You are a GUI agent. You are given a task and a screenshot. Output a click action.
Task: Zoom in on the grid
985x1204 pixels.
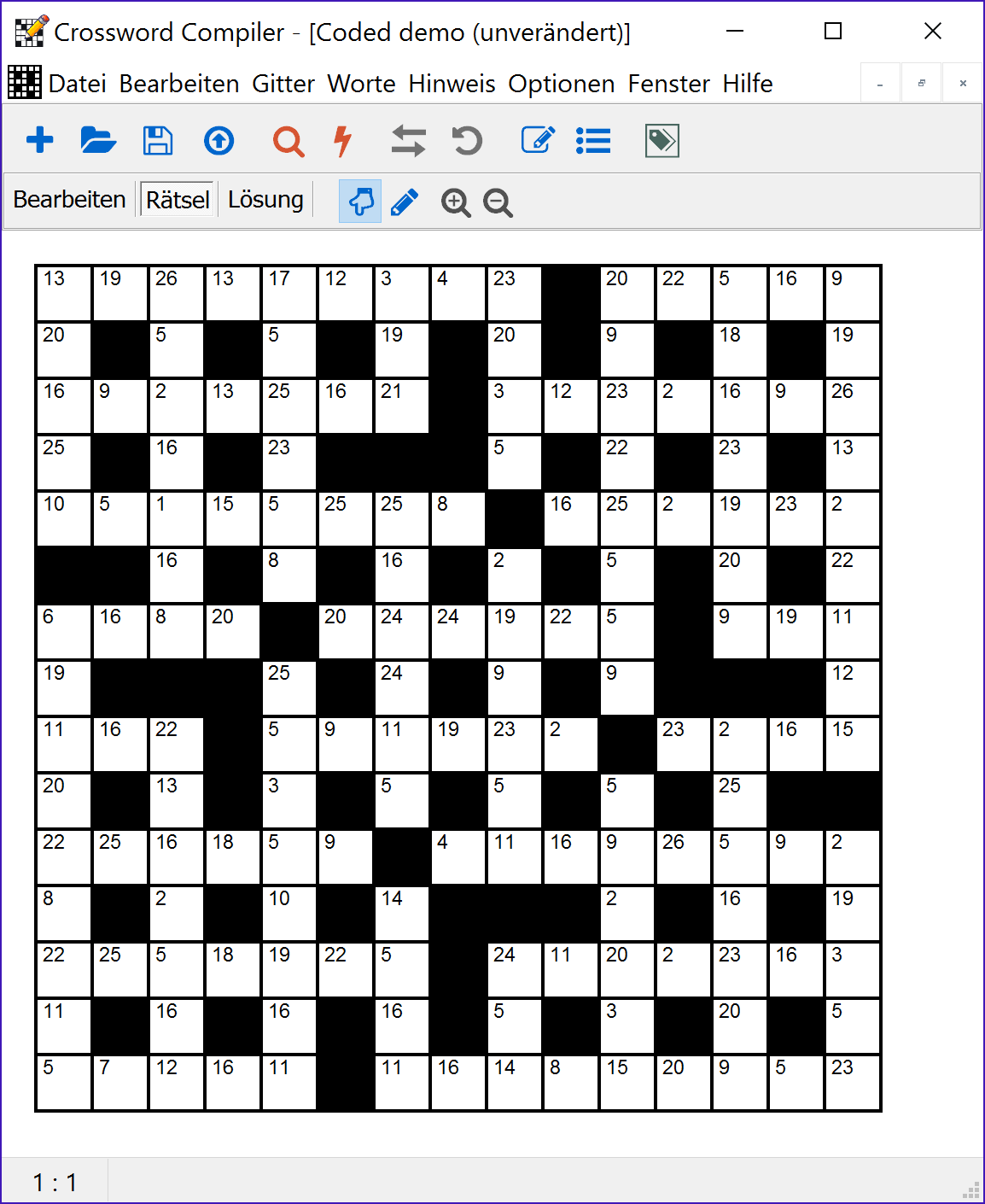(456, 202)
